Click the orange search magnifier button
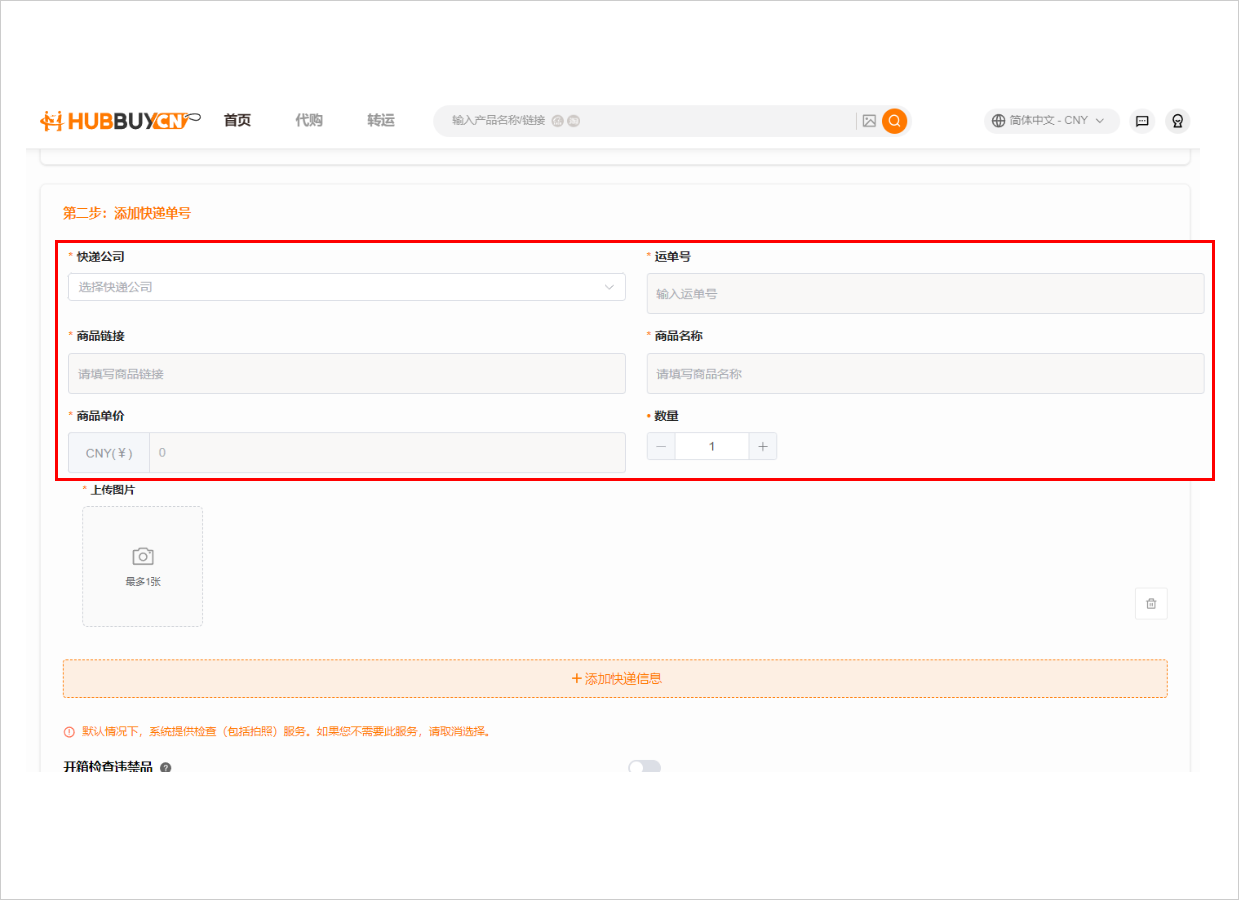1239x900 pixels. pyautogui.click(x=894, y=121)
